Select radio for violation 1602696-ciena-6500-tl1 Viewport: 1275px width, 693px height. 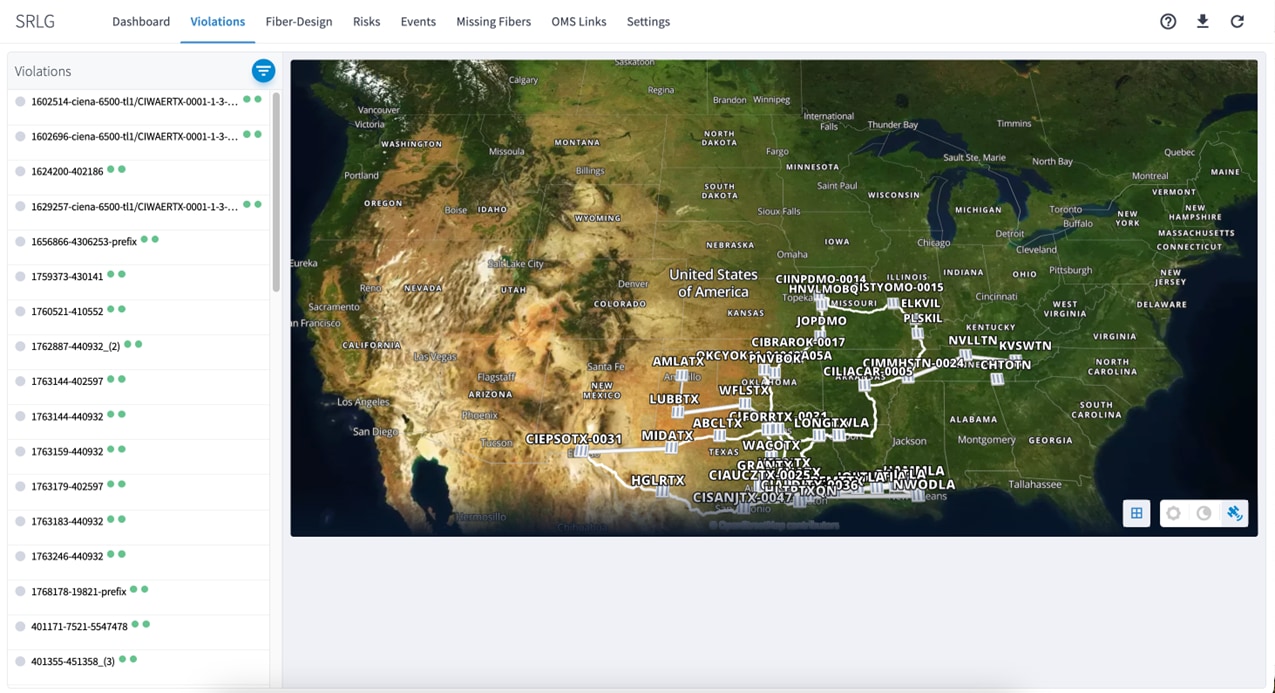[20, 137]
